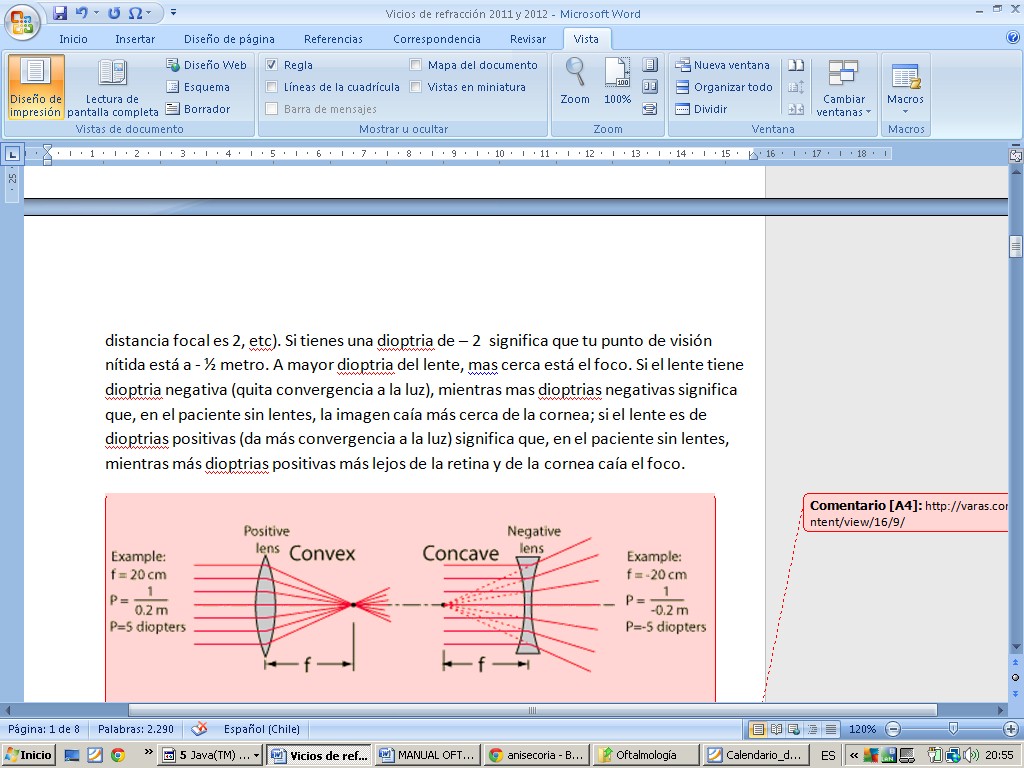Click the Windows Inicio start button
The width and height of the screenshot is (1024, 768).
point(28,755)
